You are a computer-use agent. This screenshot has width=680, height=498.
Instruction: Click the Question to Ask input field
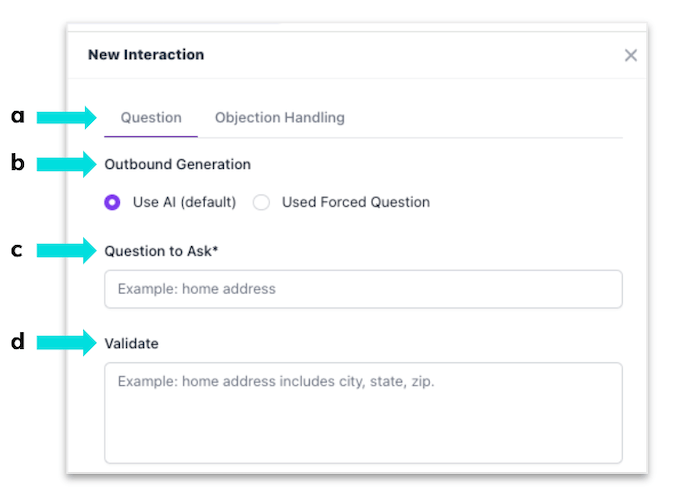363,289
